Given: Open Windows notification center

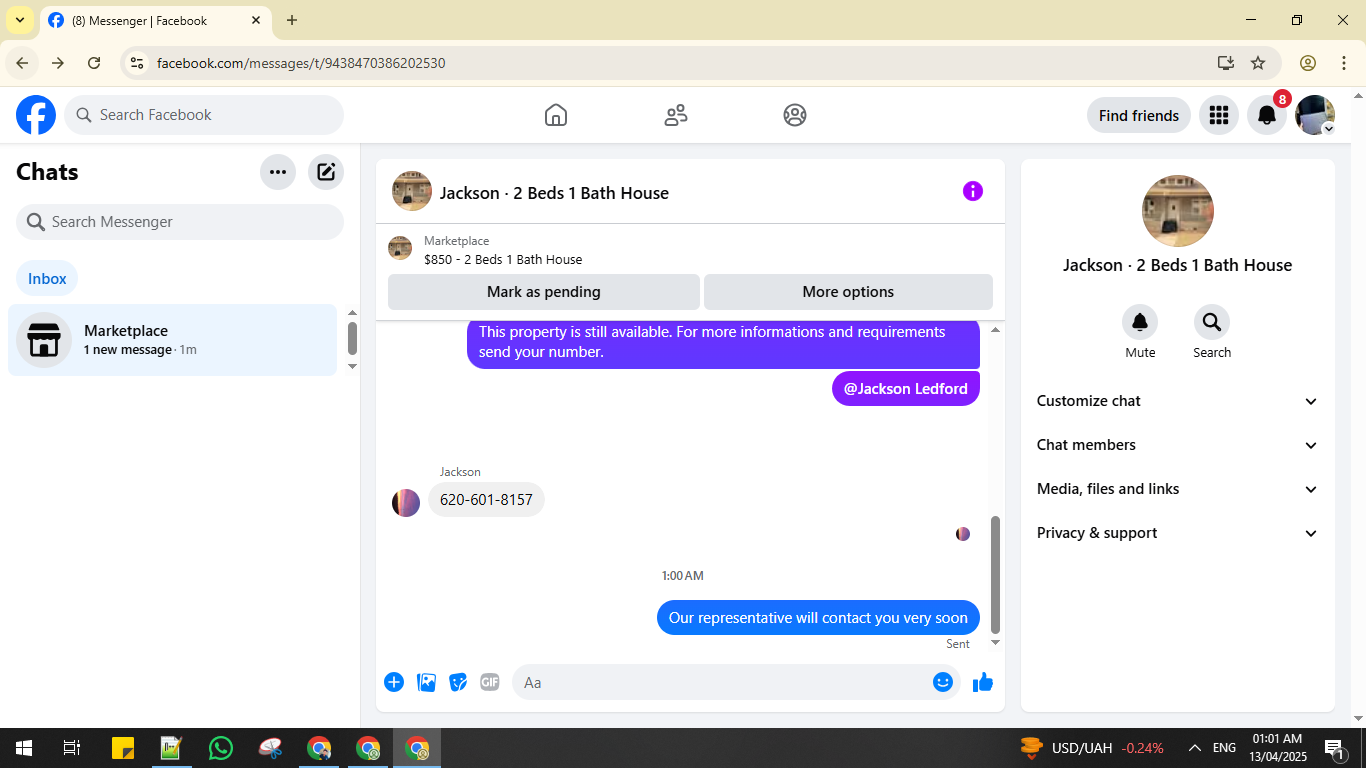Looking at the screenshot, I should pyautogui.click(x=1335, y=748).
